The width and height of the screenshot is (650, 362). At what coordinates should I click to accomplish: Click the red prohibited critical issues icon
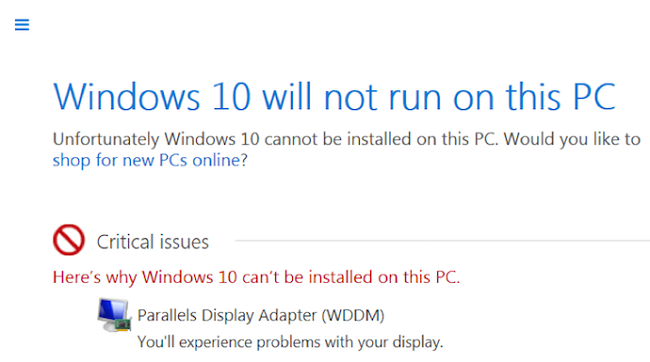69,240
